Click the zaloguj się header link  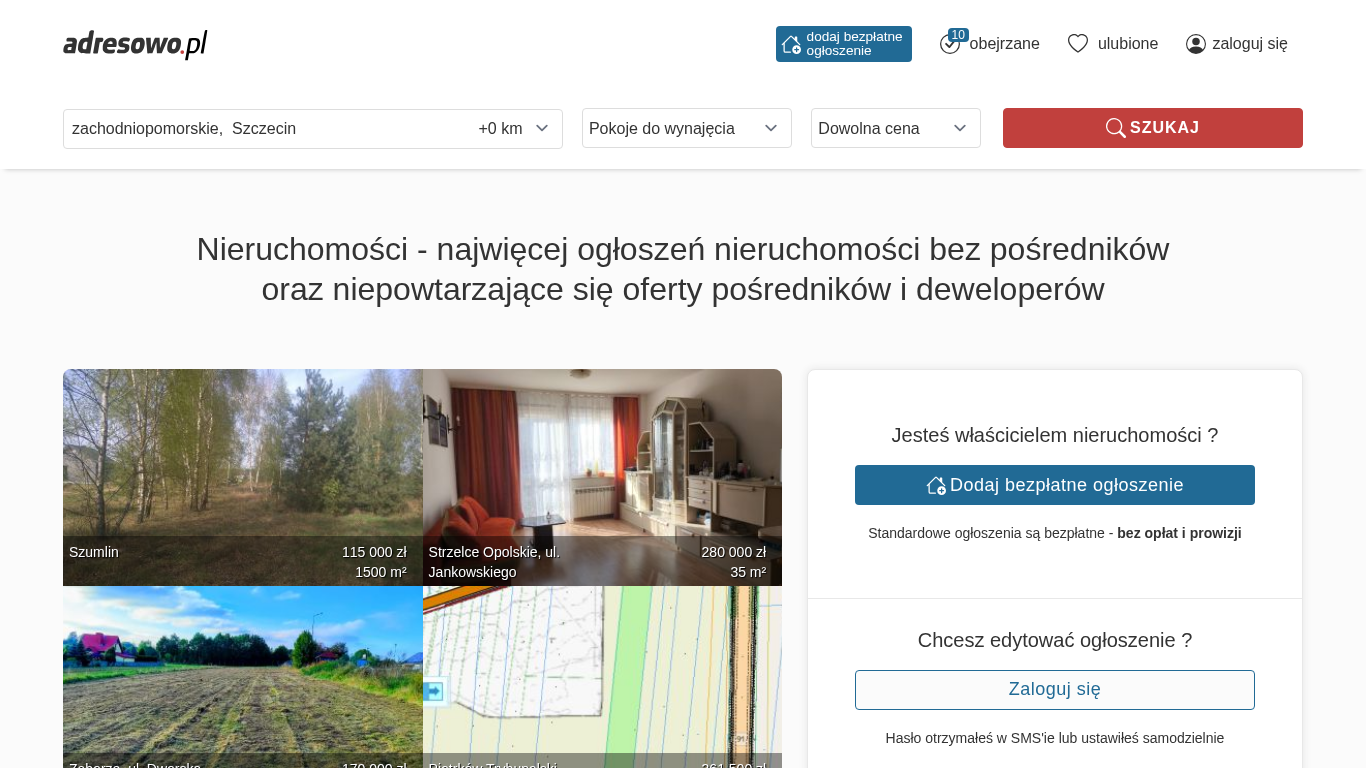(1249, 44)
